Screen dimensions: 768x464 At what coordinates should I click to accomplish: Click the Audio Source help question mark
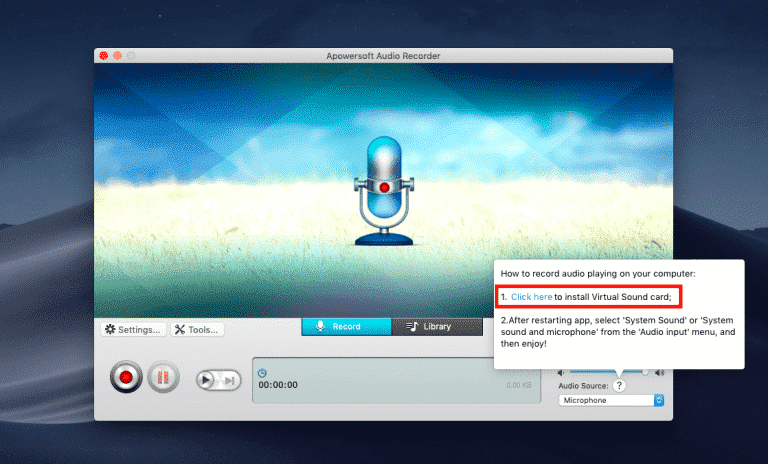click(x=619, y=386)
